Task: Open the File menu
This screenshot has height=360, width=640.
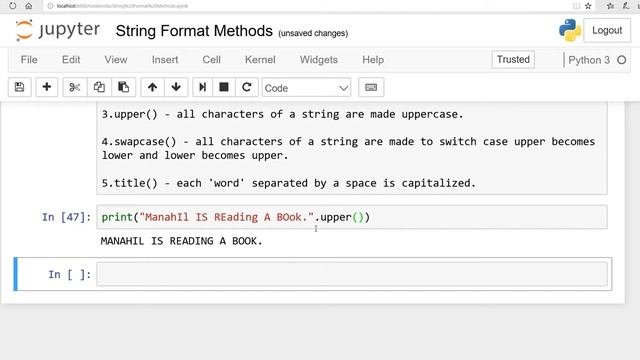Action: tap(29, 60)
